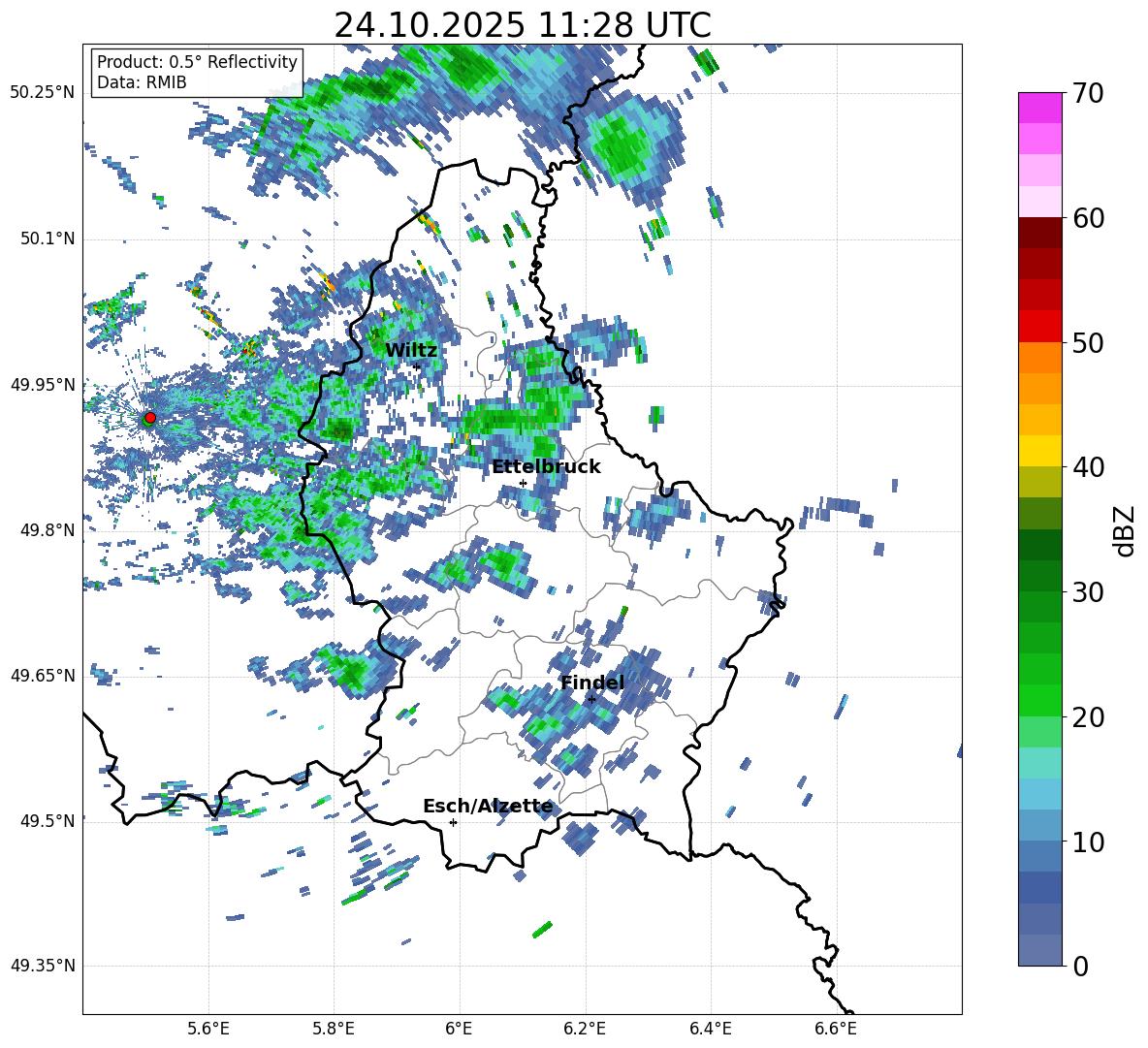Click the 6.6°E longitude label
This screenshot has width=1148, height=1048.
pos(836,1029)
